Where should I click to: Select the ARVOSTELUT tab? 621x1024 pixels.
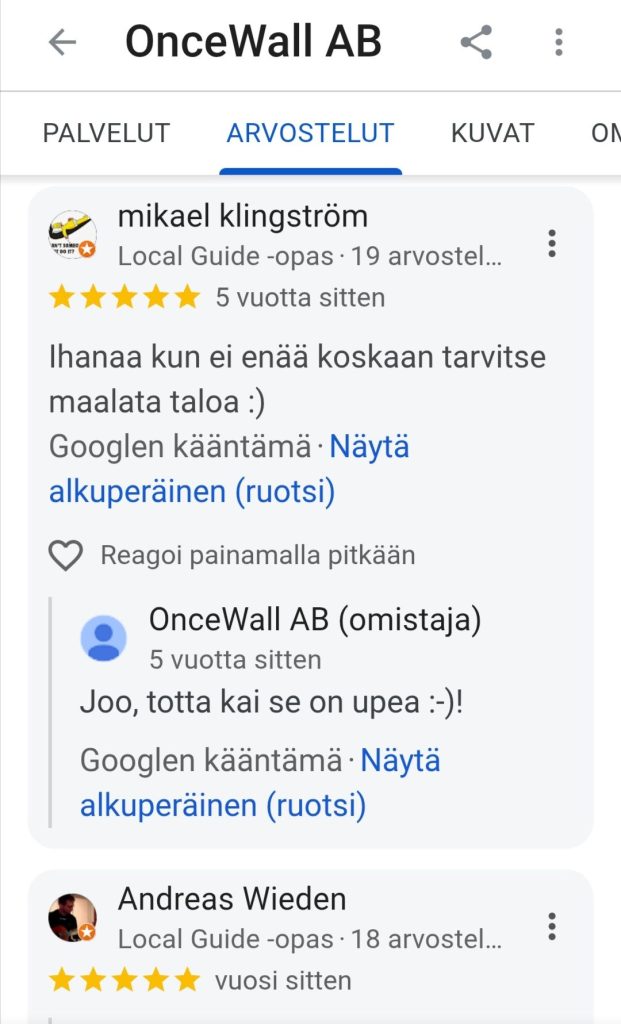point(310,133)
